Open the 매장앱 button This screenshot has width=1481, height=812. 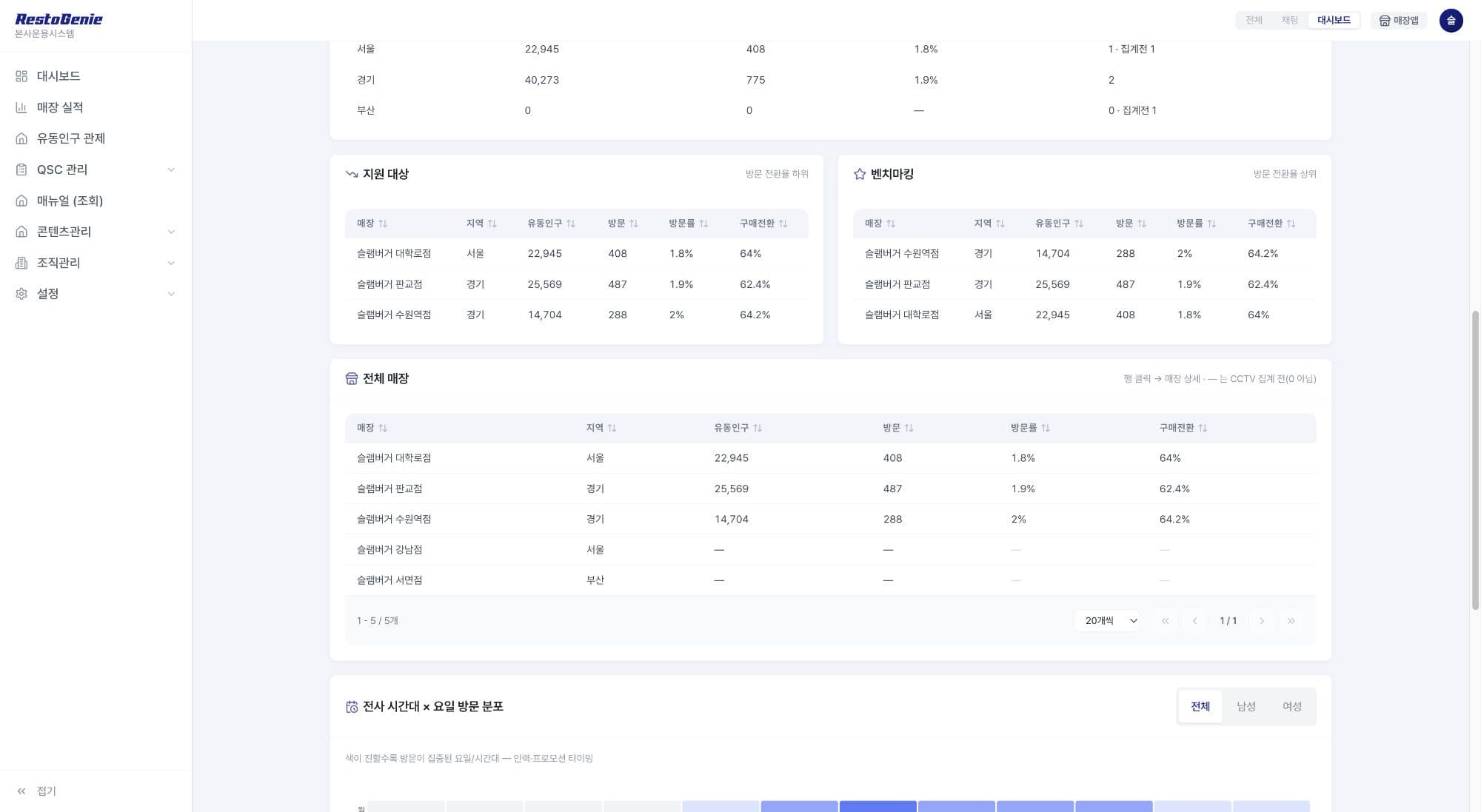1399,20
